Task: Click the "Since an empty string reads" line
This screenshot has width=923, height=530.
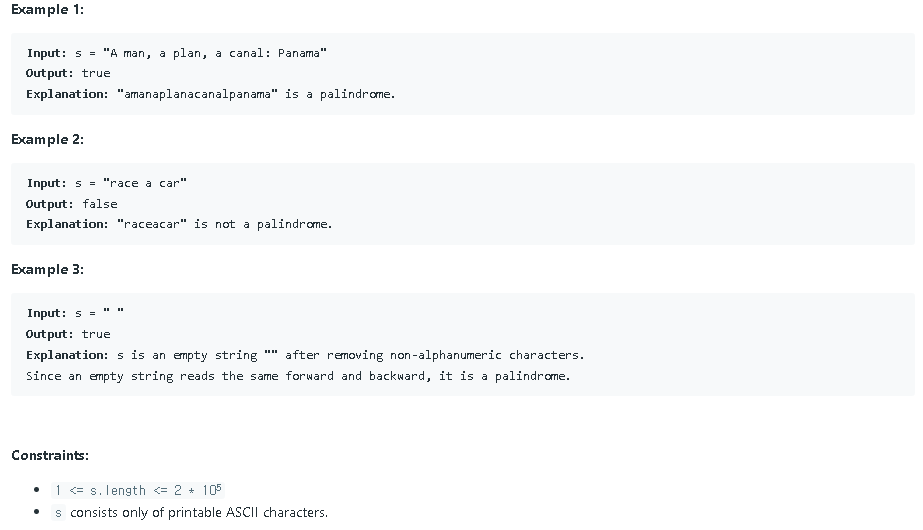Action: [x=298, y=376]
